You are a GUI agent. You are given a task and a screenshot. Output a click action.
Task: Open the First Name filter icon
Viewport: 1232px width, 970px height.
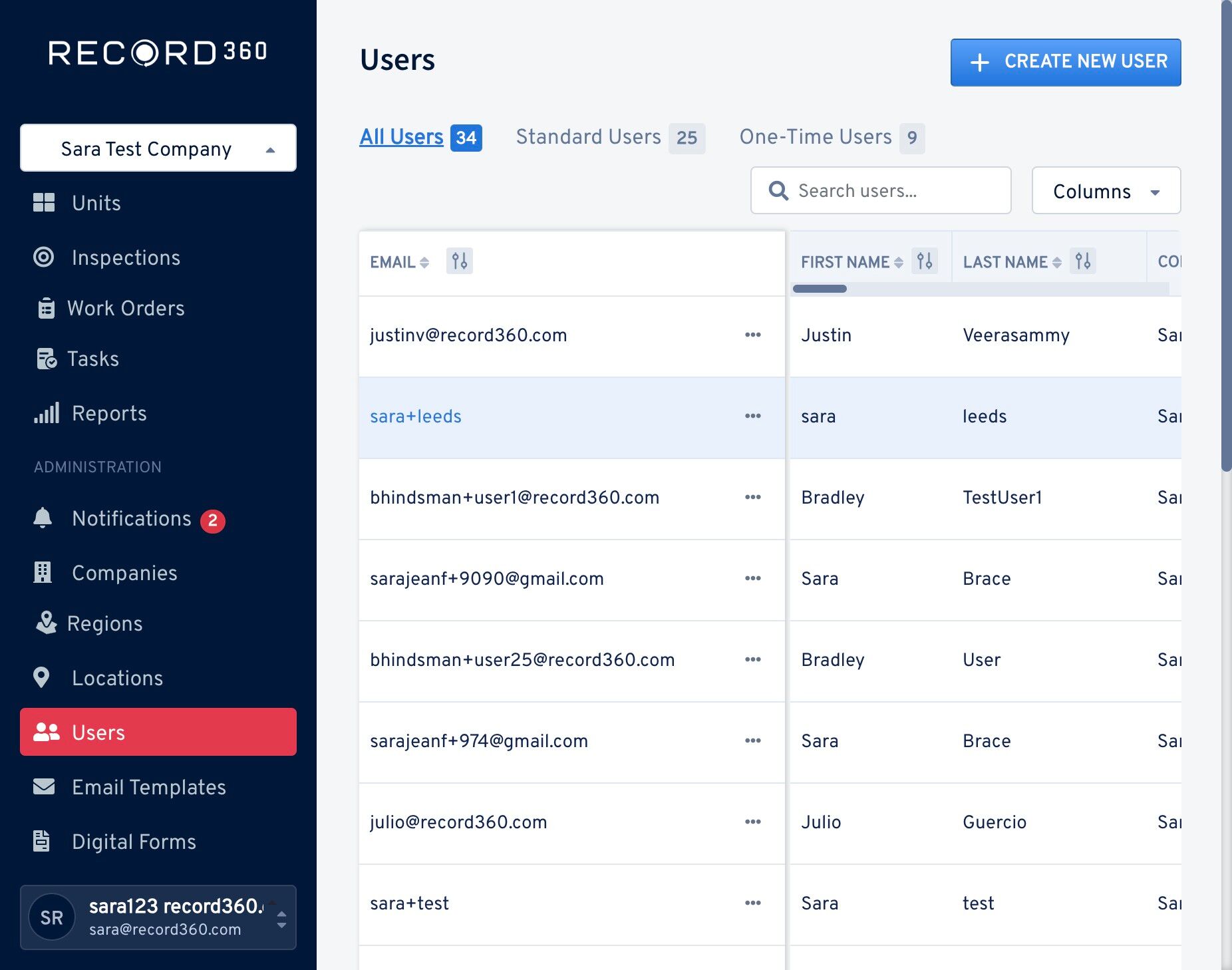coord(924,261)
